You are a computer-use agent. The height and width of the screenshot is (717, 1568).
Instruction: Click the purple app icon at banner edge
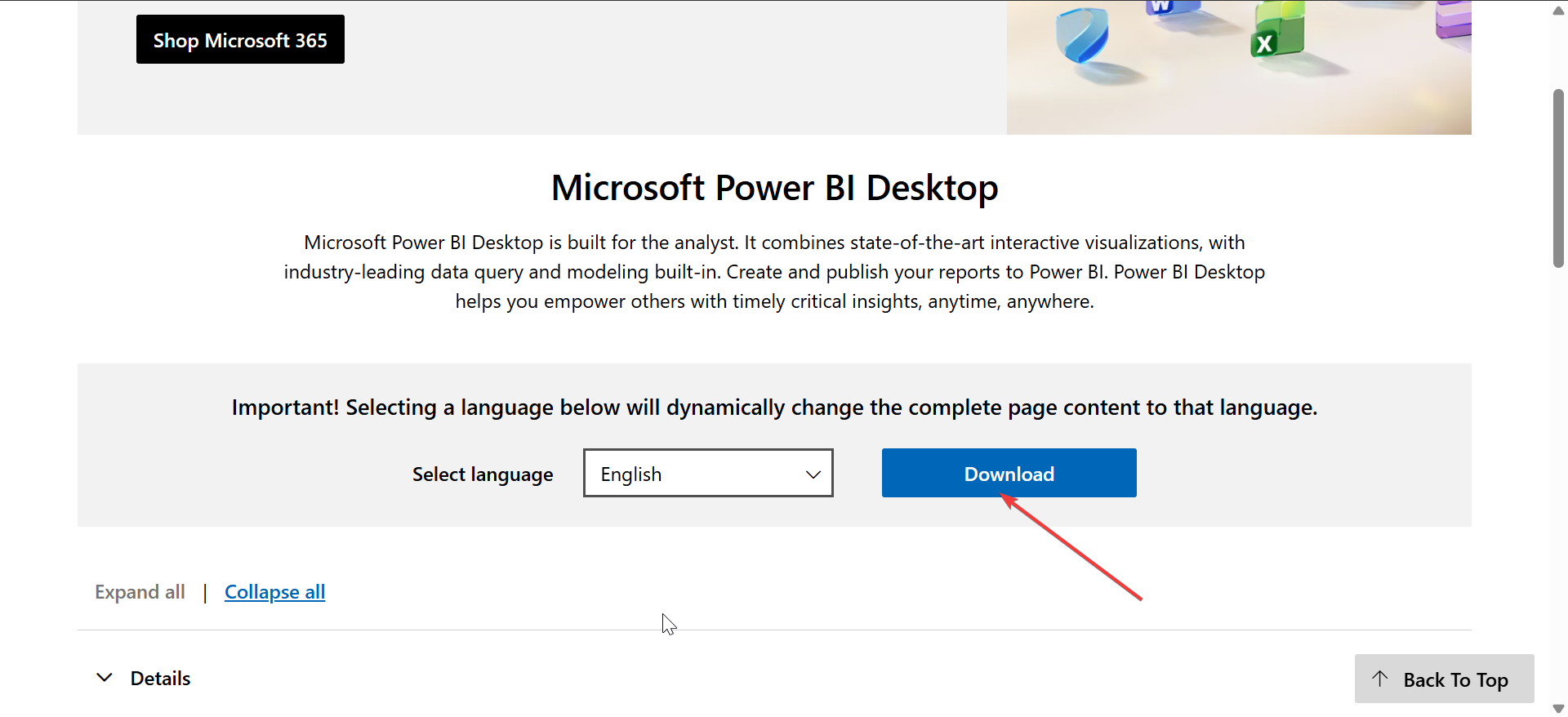(x=1454, y=20)
